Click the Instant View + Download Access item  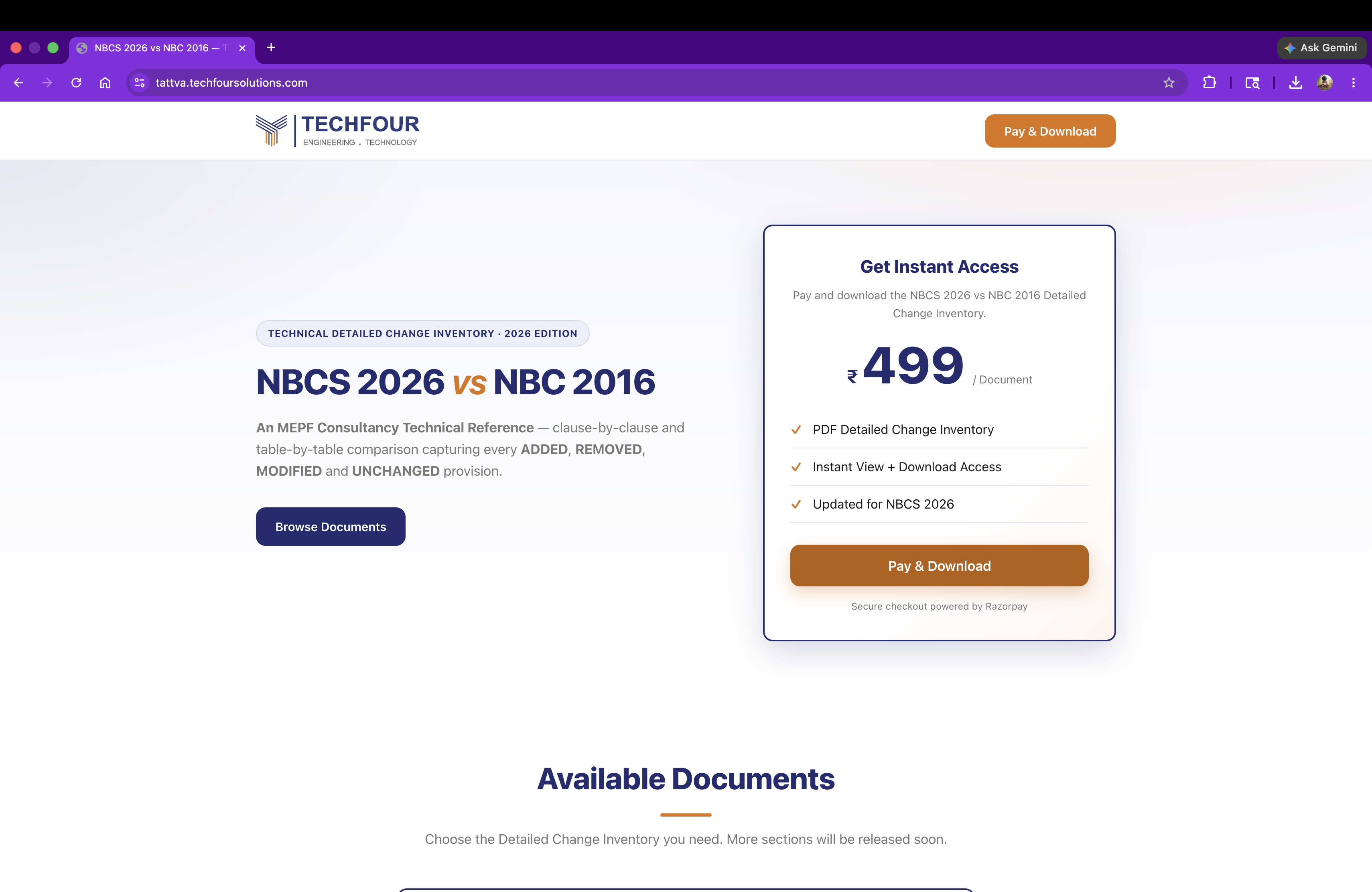[x=907, y=467]
